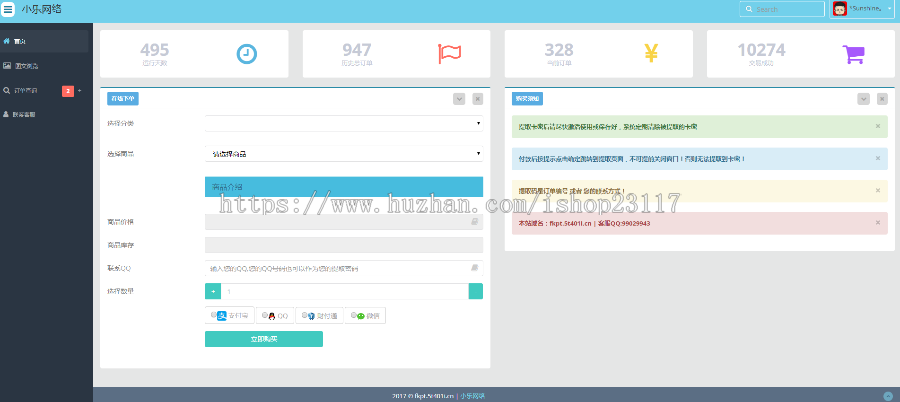
Task: Click the header Search input
Action: [782, 9]
